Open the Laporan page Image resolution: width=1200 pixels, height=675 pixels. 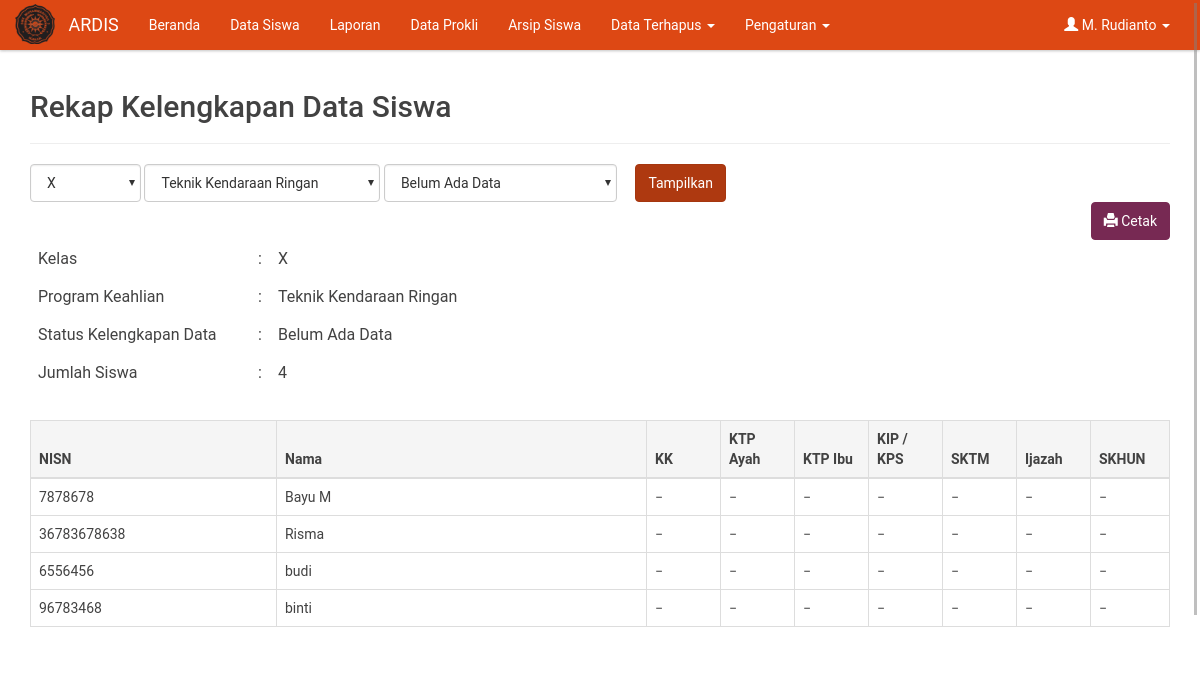tap(354, 25)
